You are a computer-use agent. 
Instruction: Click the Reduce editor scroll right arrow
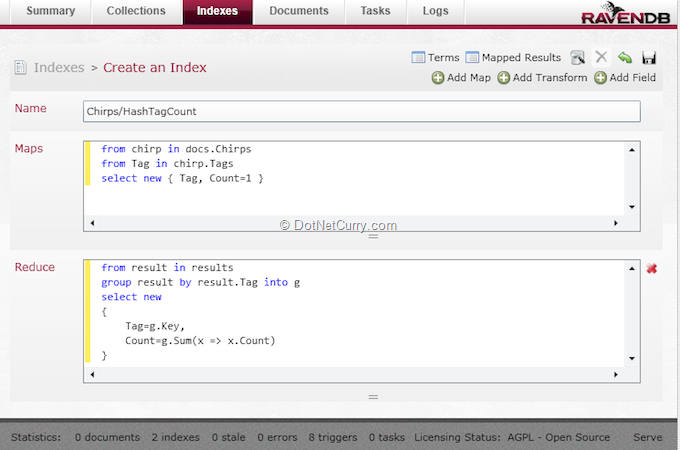[616, 375]
